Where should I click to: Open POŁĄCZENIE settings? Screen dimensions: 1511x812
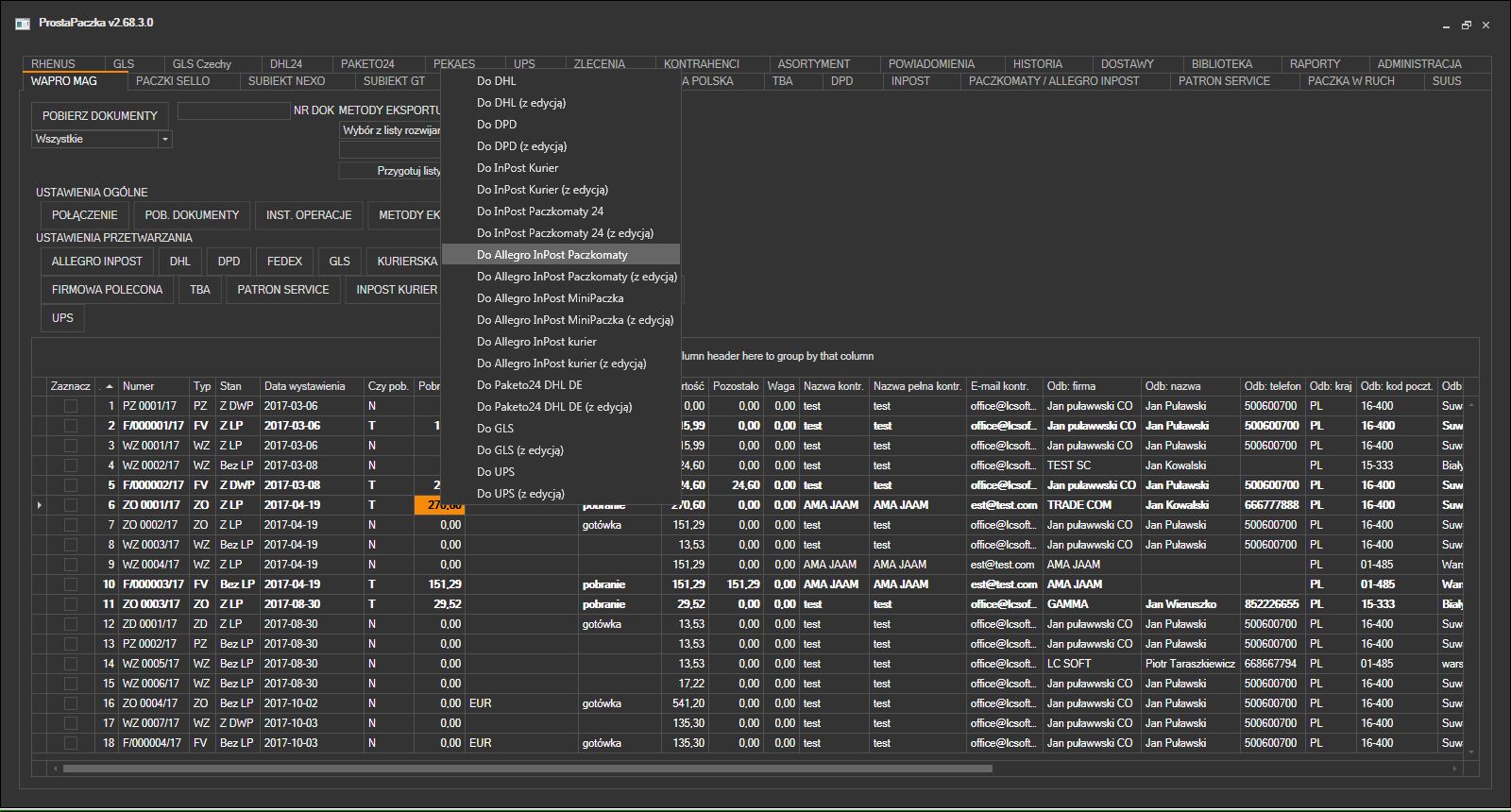pyautogui.click(x=85, y=215)
